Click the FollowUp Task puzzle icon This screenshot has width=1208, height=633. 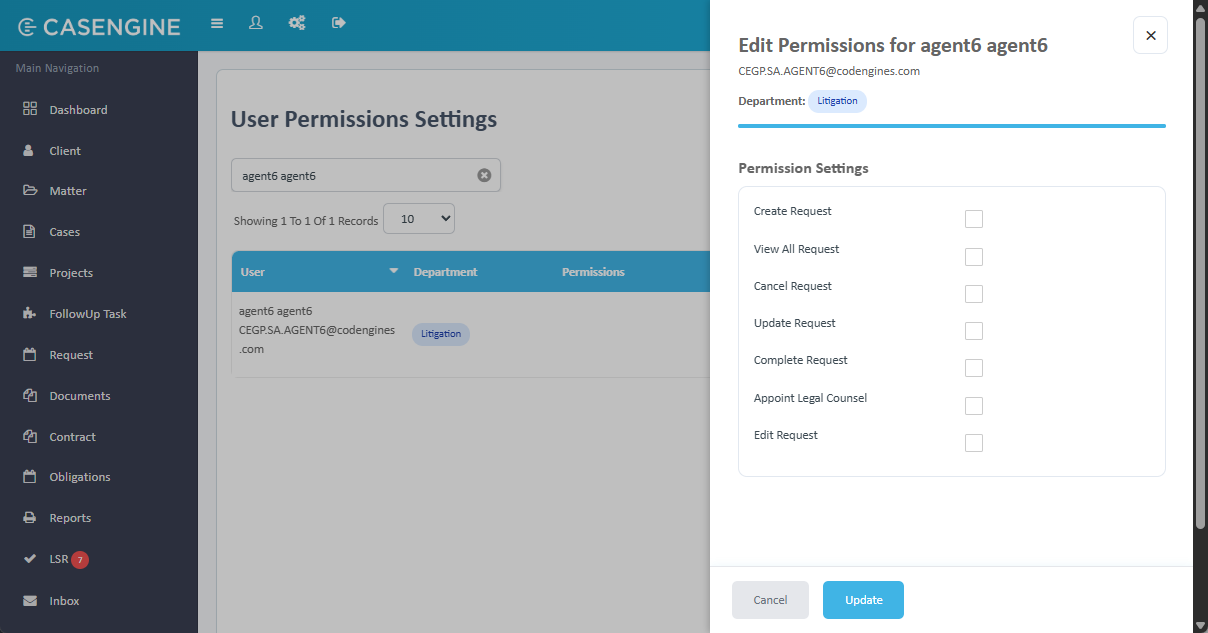(30, 313)
